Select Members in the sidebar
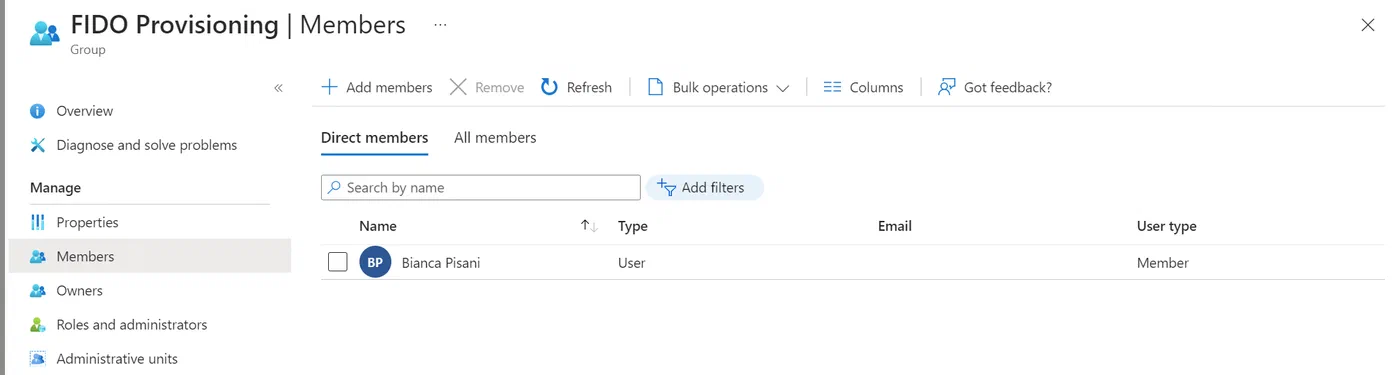This screenshot has height=375, width=1400. click(x=150, y=256)
